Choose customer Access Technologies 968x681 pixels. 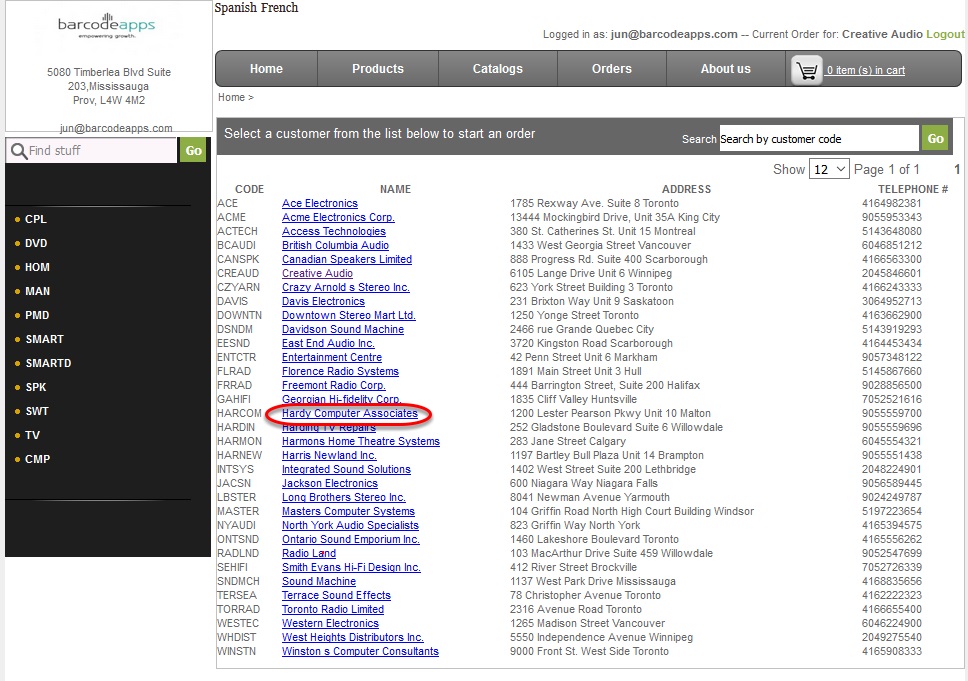(333, 232)
